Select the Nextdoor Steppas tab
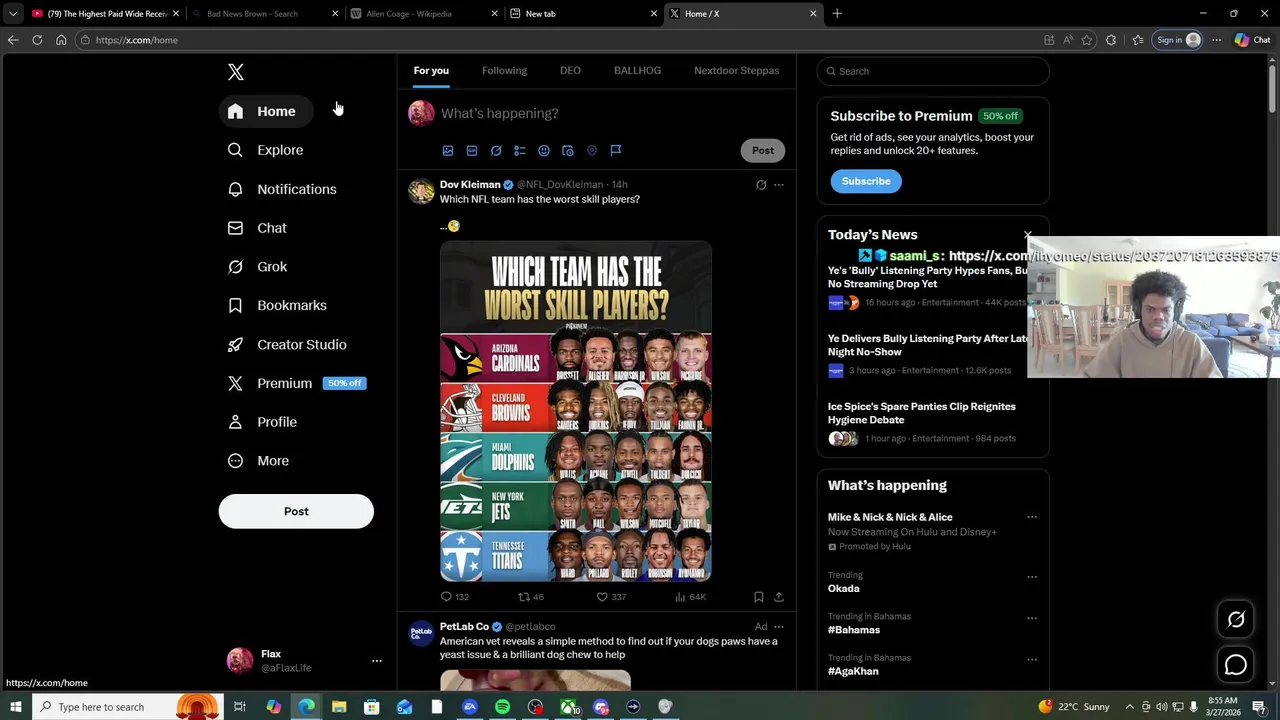The width and height of the screenshot is (1280, 720). (736, 71)
